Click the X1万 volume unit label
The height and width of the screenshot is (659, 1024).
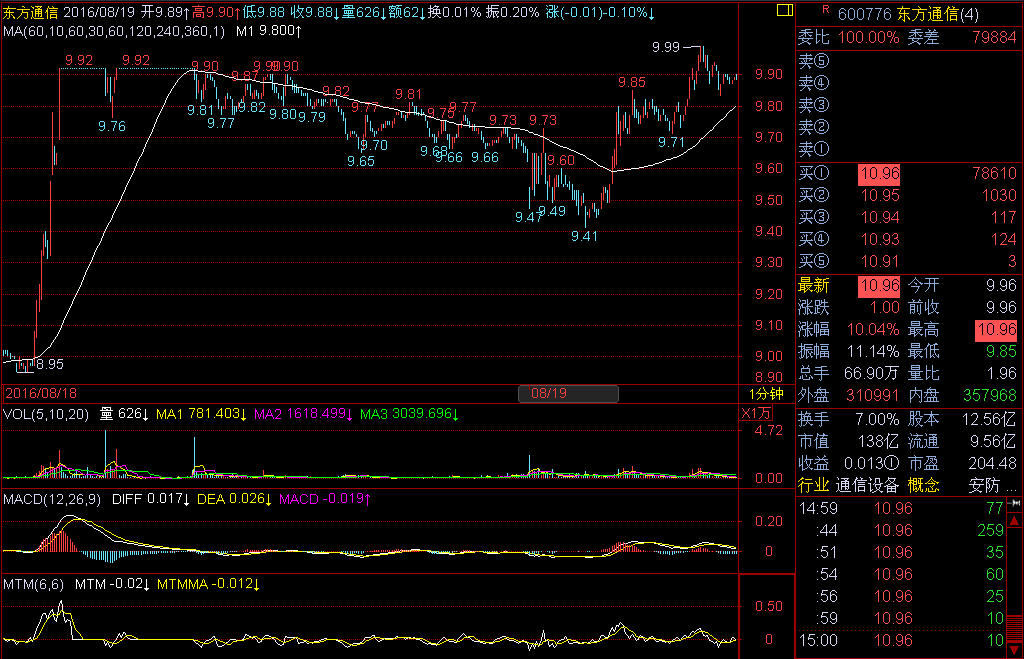(756, 414)
